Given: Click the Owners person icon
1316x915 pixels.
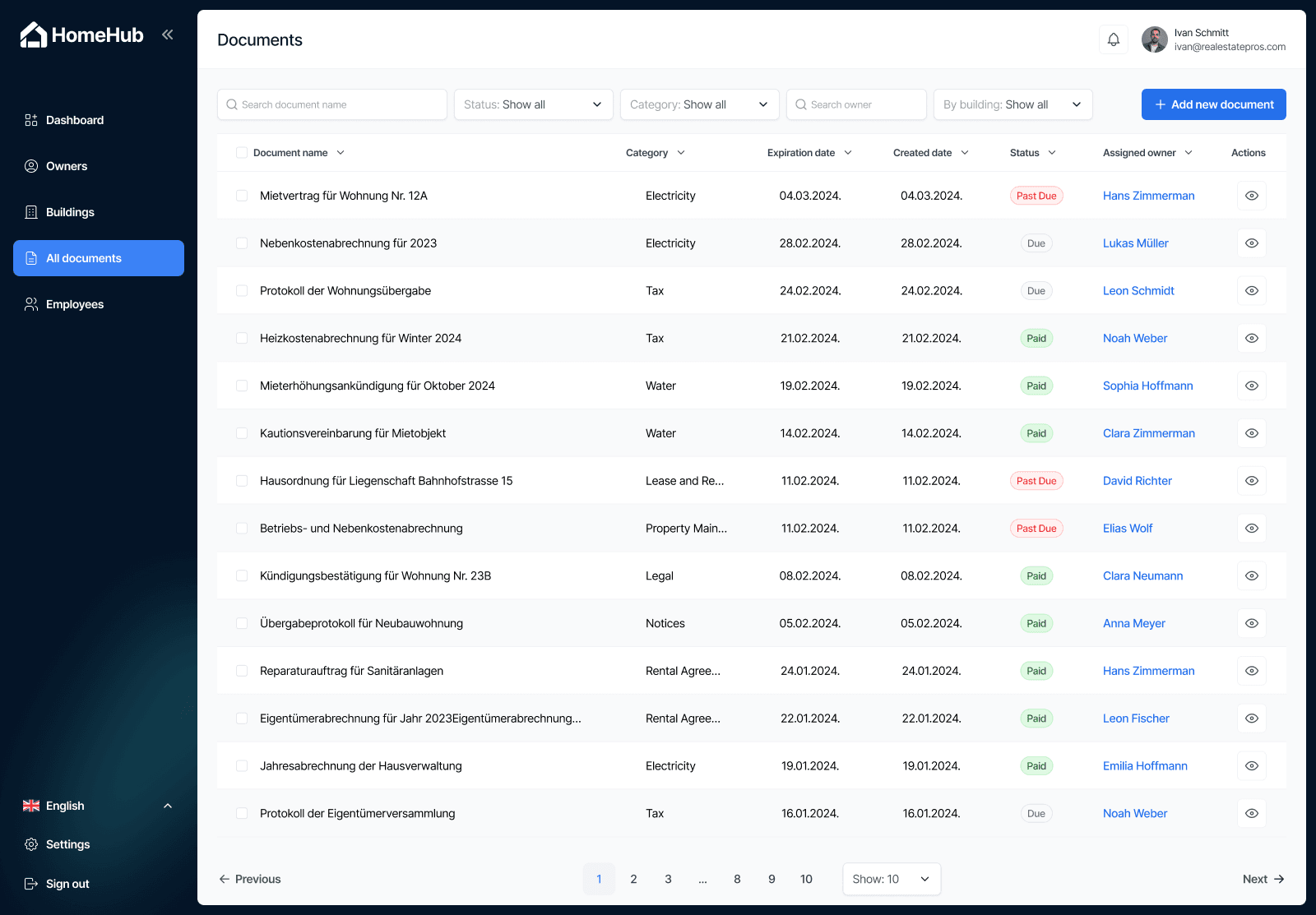Looking at the screenshot, I should click(x=31, y=166).
